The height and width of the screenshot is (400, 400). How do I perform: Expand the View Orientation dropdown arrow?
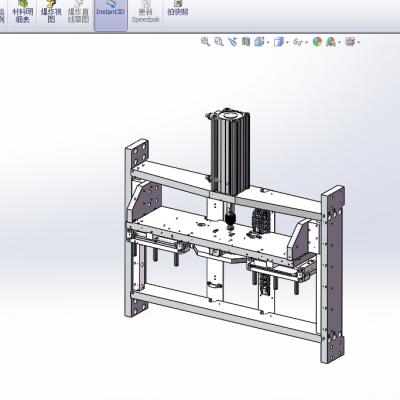(268, 42)
